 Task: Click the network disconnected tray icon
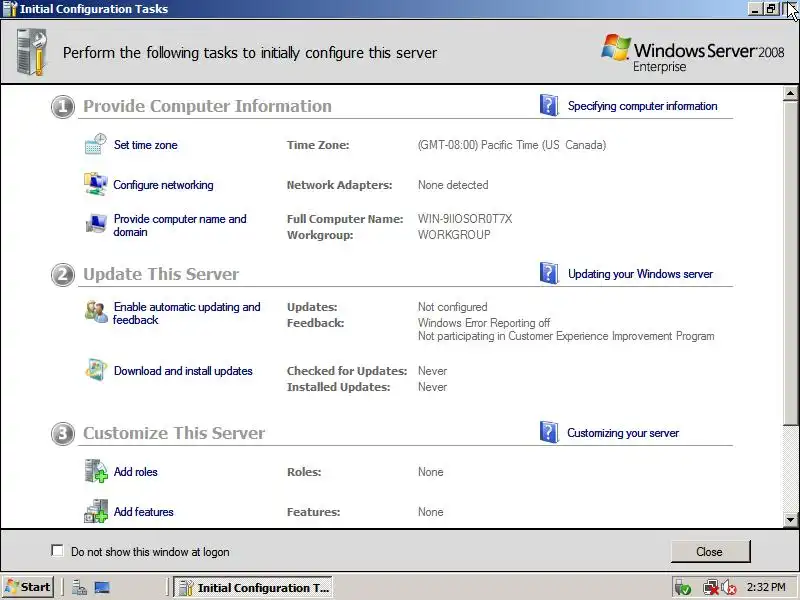(710, 588)
